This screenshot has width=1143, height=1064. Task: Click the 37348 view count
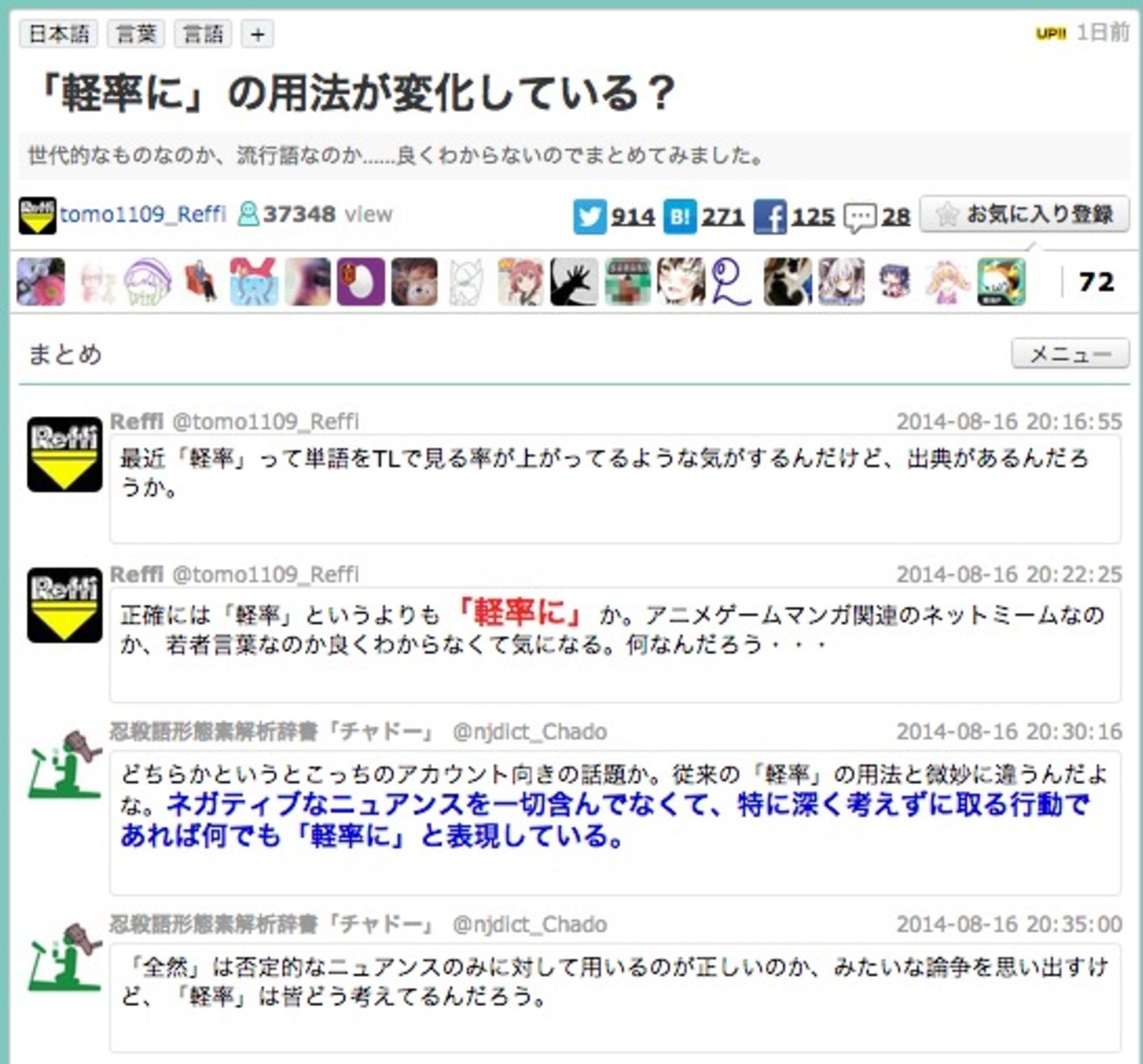coord(299,214)
